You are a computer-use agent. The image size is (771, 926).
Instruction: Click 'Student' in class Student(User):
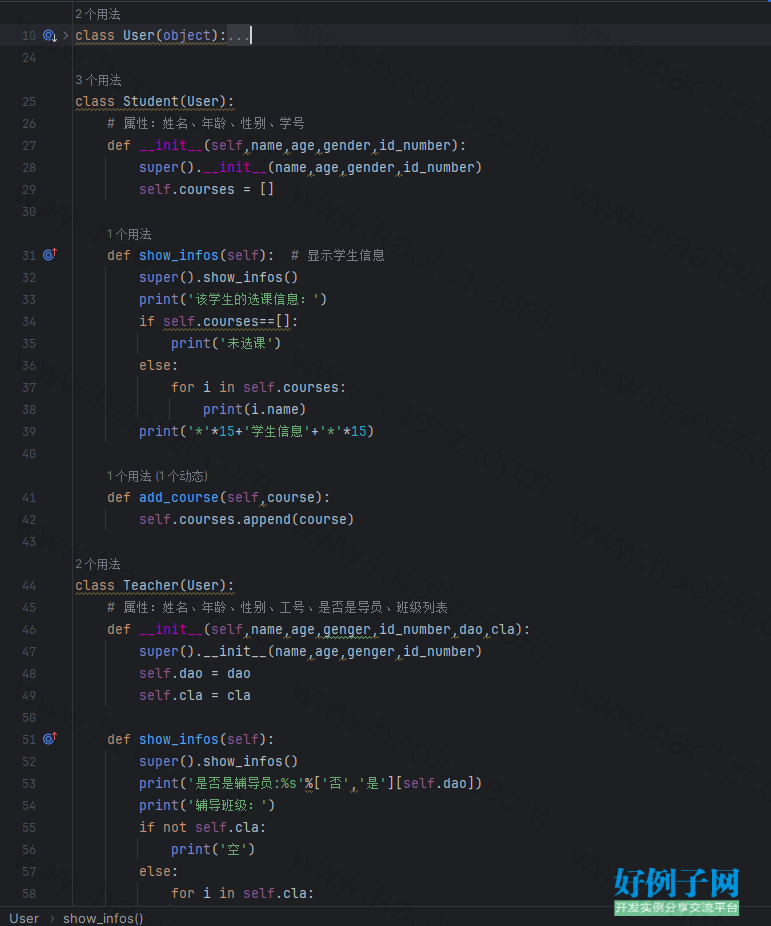(x=151, y=102)
